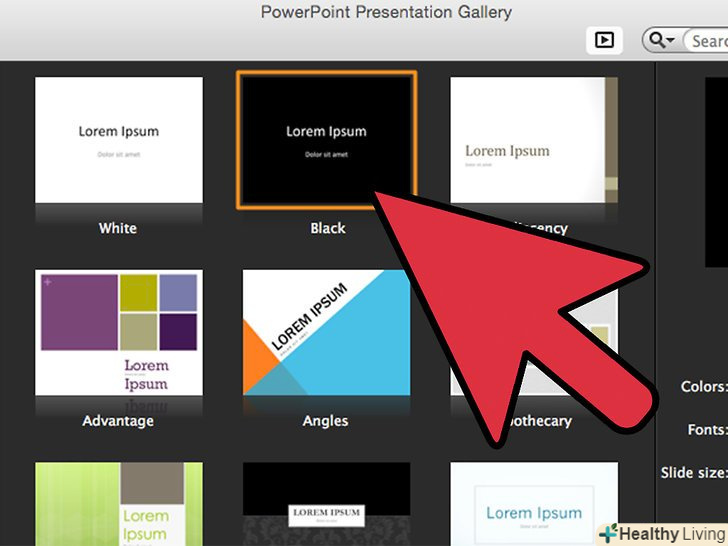Click the Black theme label
This screenshot has width=728, height=546.
pos(328,228)
